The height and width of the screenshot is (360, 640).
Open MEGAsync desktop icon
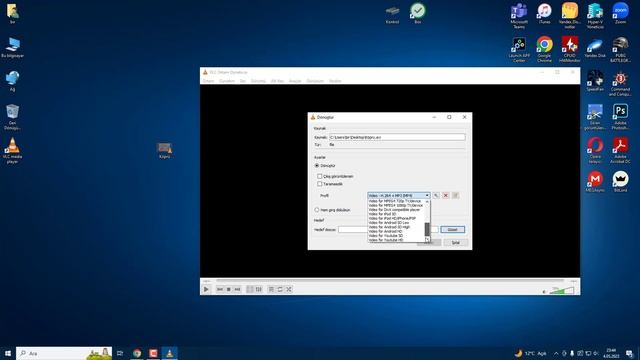pos(595,182)
